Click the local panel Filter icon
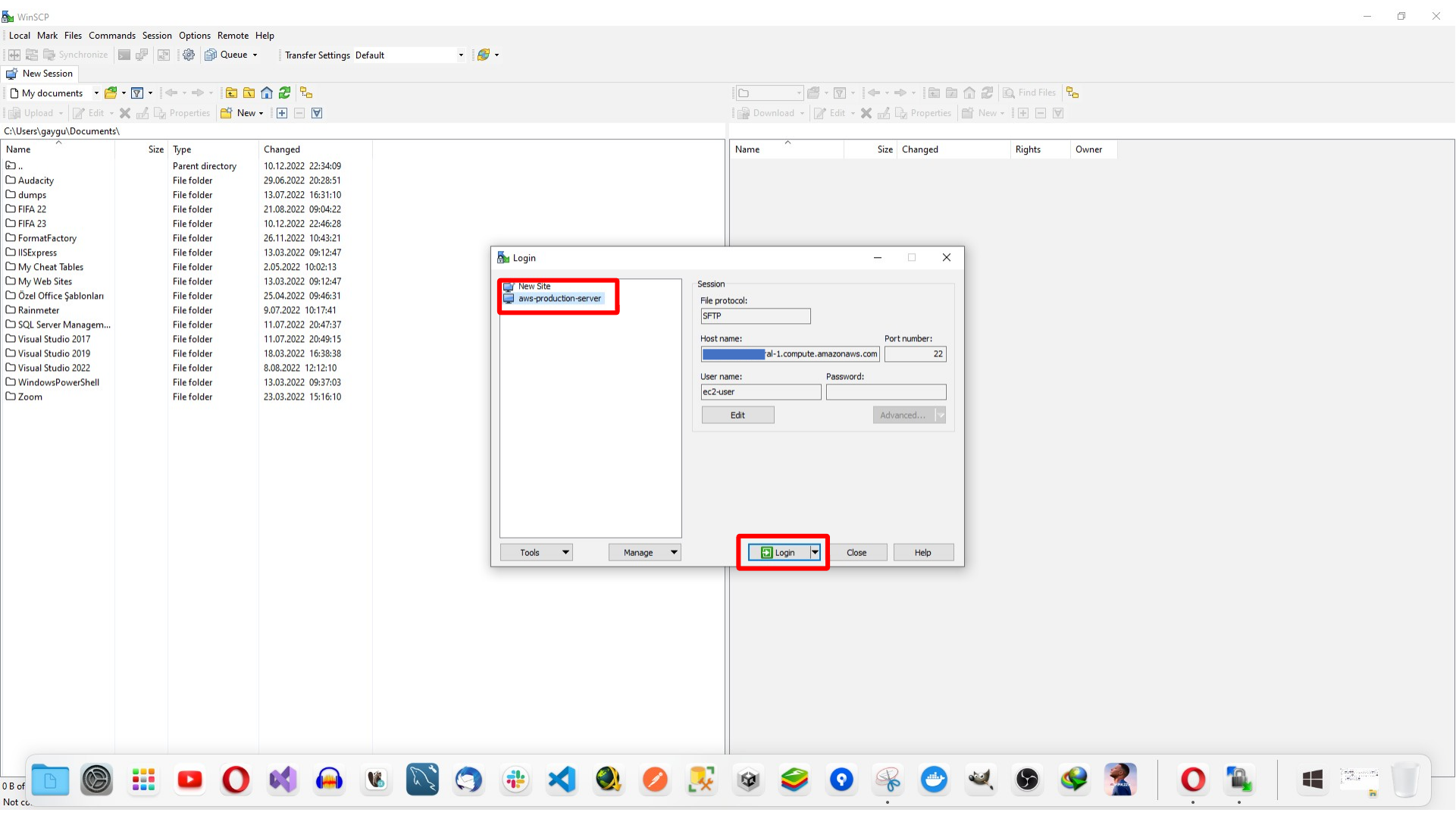This screenshot has height=819, width=1456. tap(137, 93)
